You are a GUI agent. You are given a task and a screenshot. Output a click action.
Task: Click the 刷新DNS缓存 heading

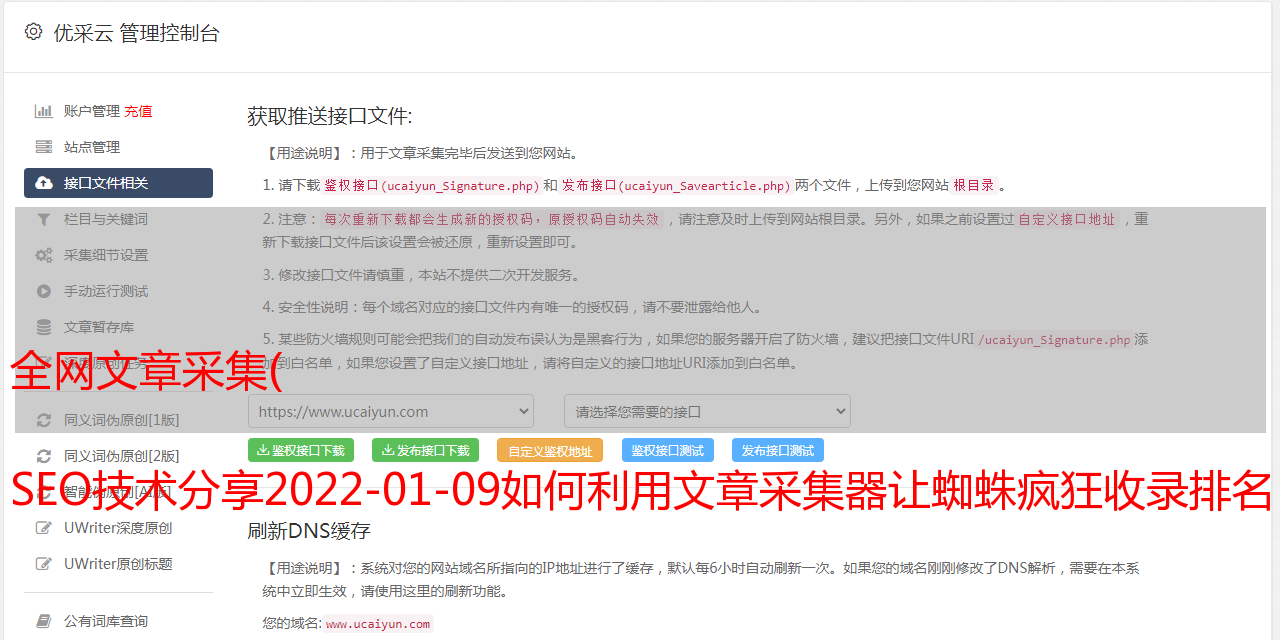(x=309, y=530)
